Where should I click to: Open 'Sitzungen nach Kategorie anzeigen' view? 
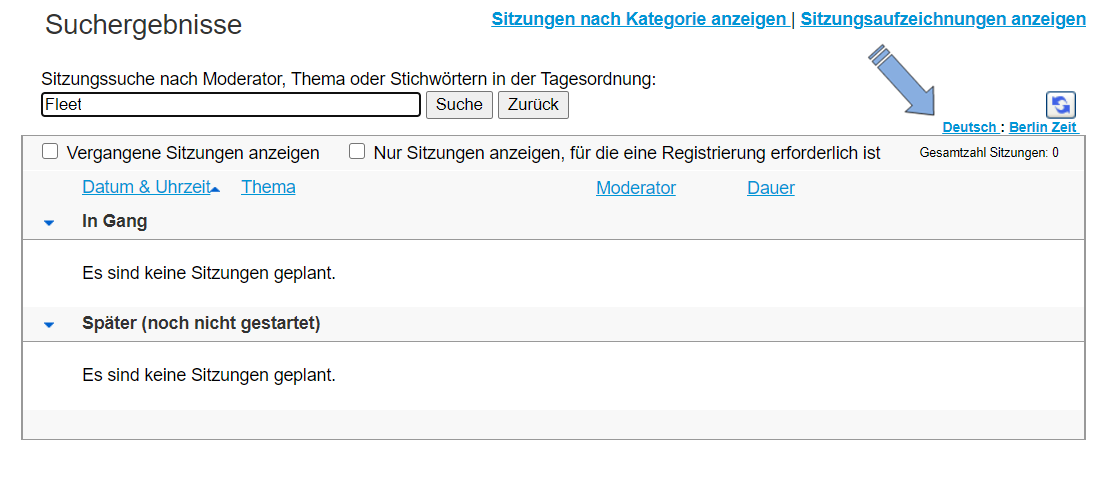coord(639,19)
